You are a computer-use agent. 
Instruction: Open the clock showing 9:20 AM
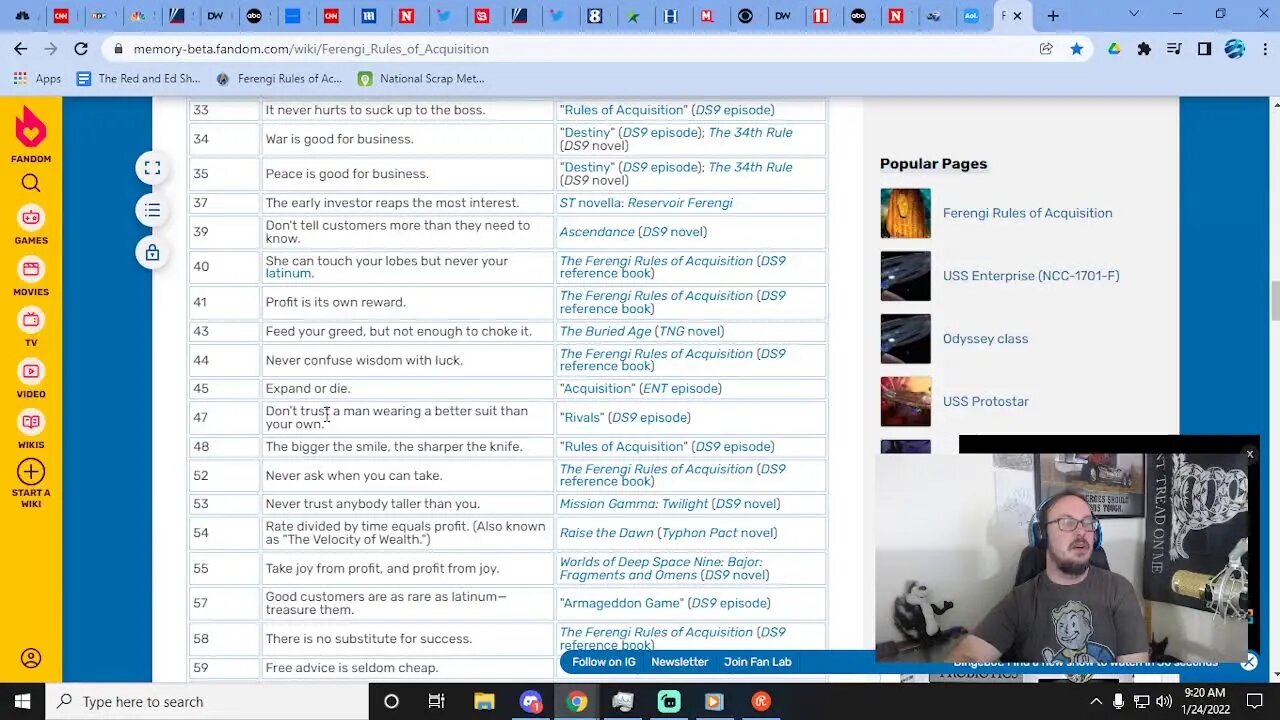pyautogui.click(x=1205, y=701)
